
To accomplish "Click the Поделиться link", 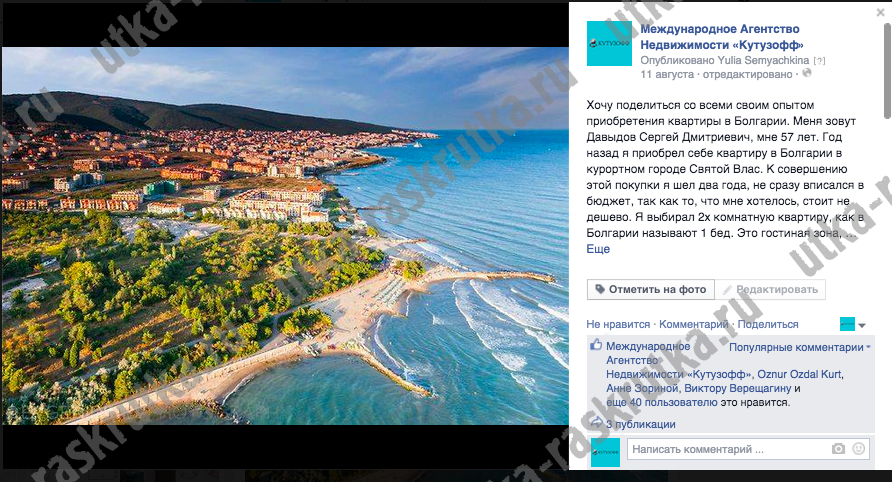I will 768,324.
